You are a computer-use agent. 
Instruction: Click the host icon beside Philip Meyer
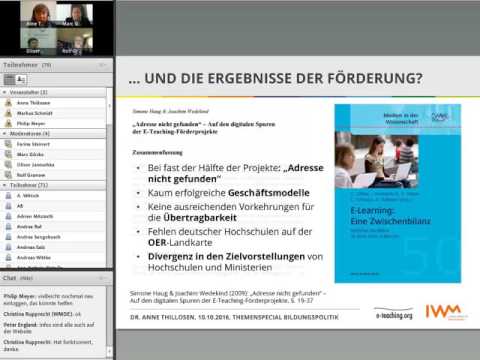coord(8,124)
